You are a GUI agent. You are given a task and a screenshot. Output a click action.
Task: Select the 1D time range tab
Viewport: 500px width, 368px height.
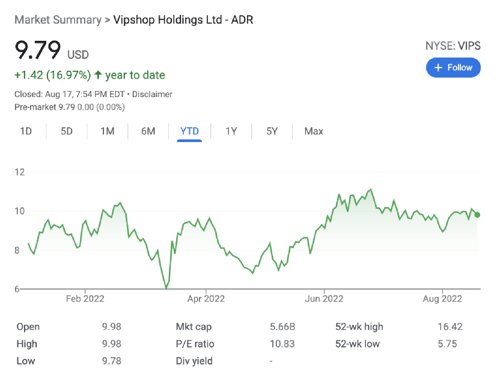[x=26, y=131]
